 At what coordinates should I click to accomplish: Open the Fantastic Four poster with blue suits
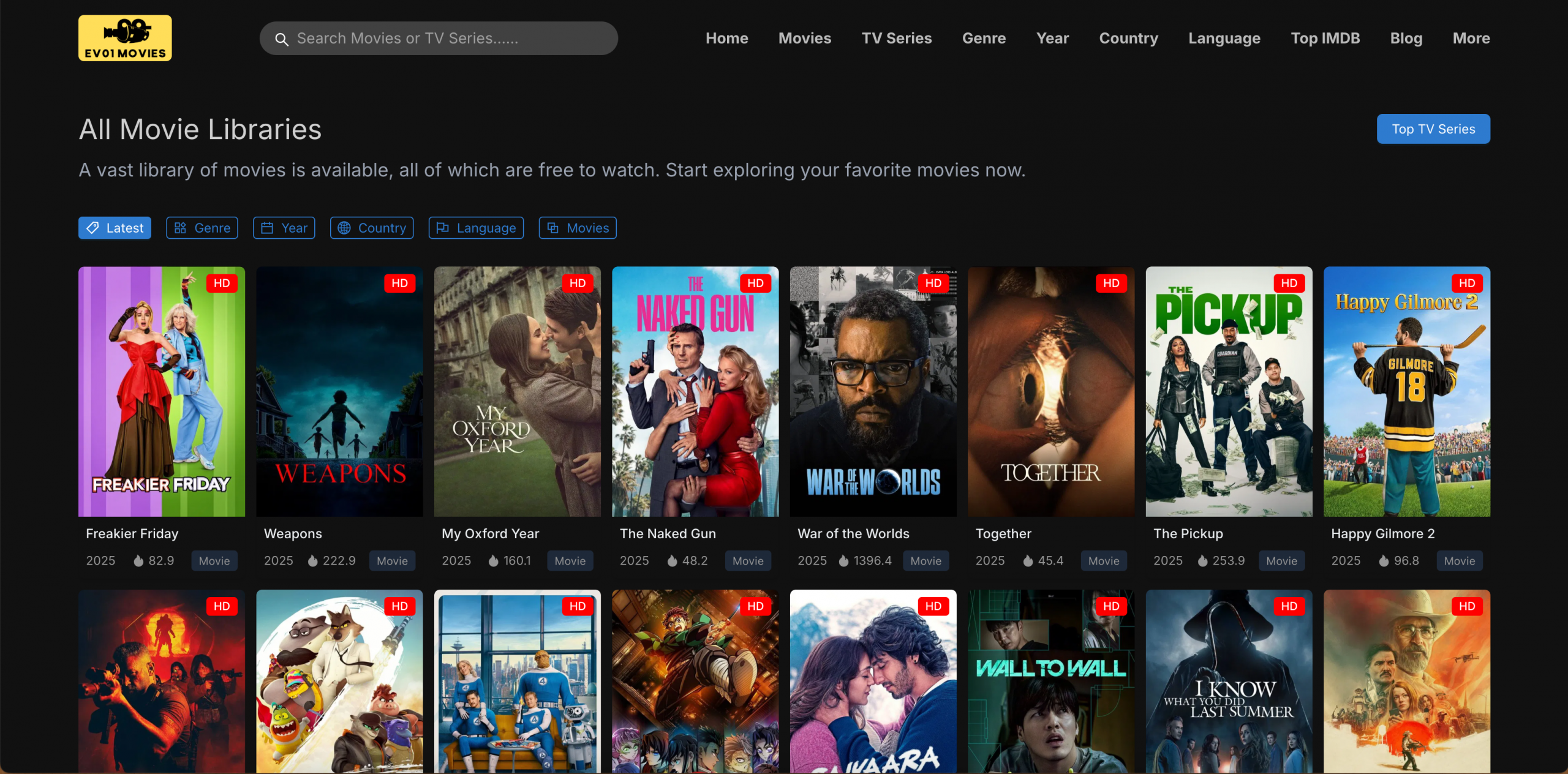(518, 681)
